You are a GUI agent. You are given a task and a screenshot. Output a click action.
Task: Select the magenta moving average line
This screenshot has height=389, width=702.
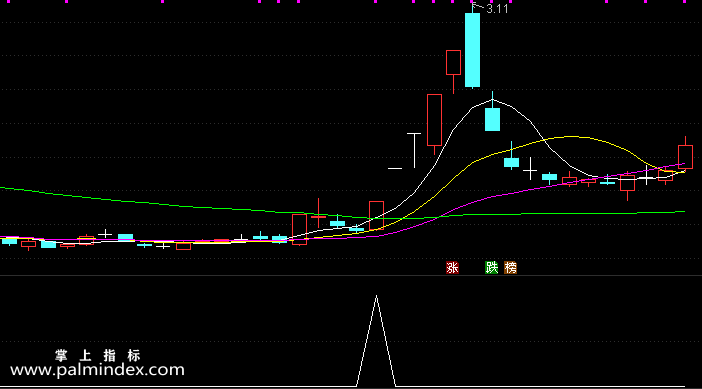pyautogui.click(x=492, y=196)
